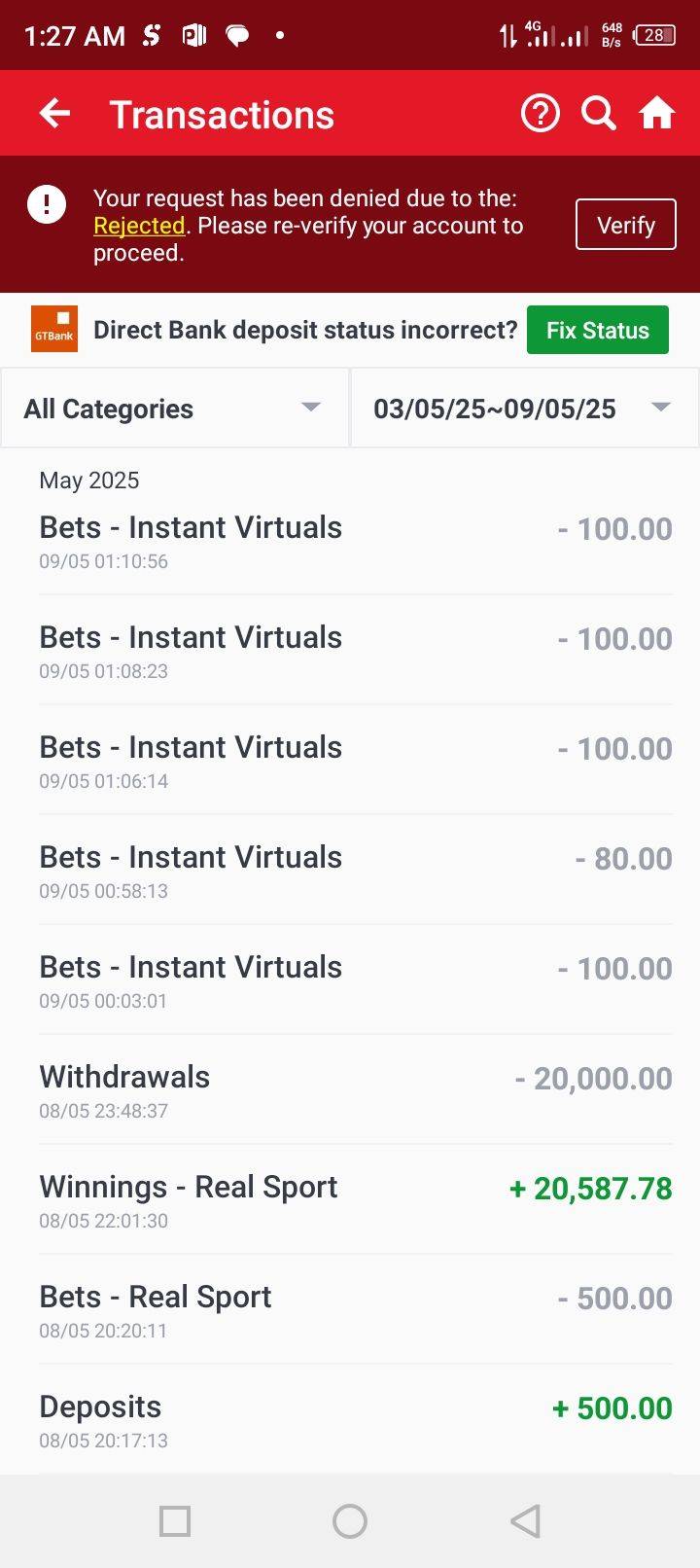This screenshot has width=700, height=1568.
Task: Open the yellow Rejected link
Action: [139, 226]
